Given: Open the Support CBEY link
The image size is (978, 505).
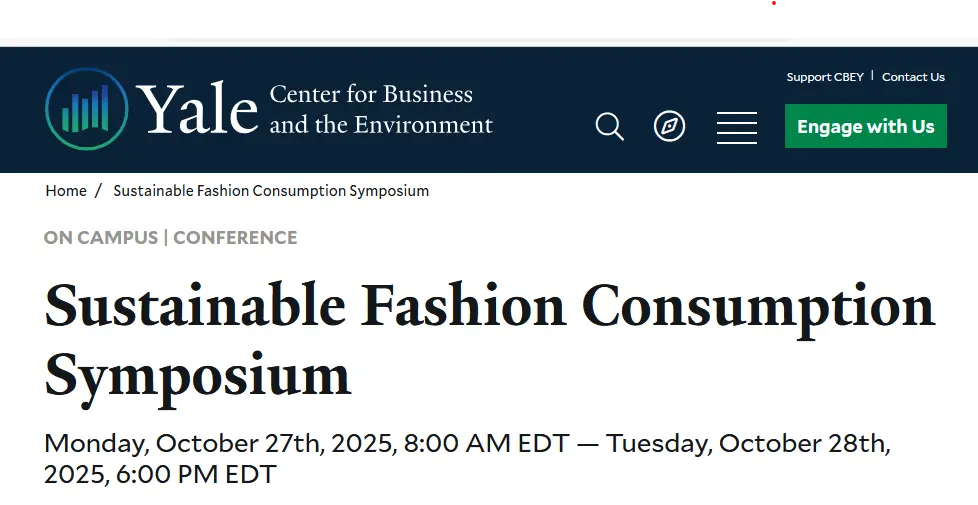Looking at the screenshot, I should point(824,77).
